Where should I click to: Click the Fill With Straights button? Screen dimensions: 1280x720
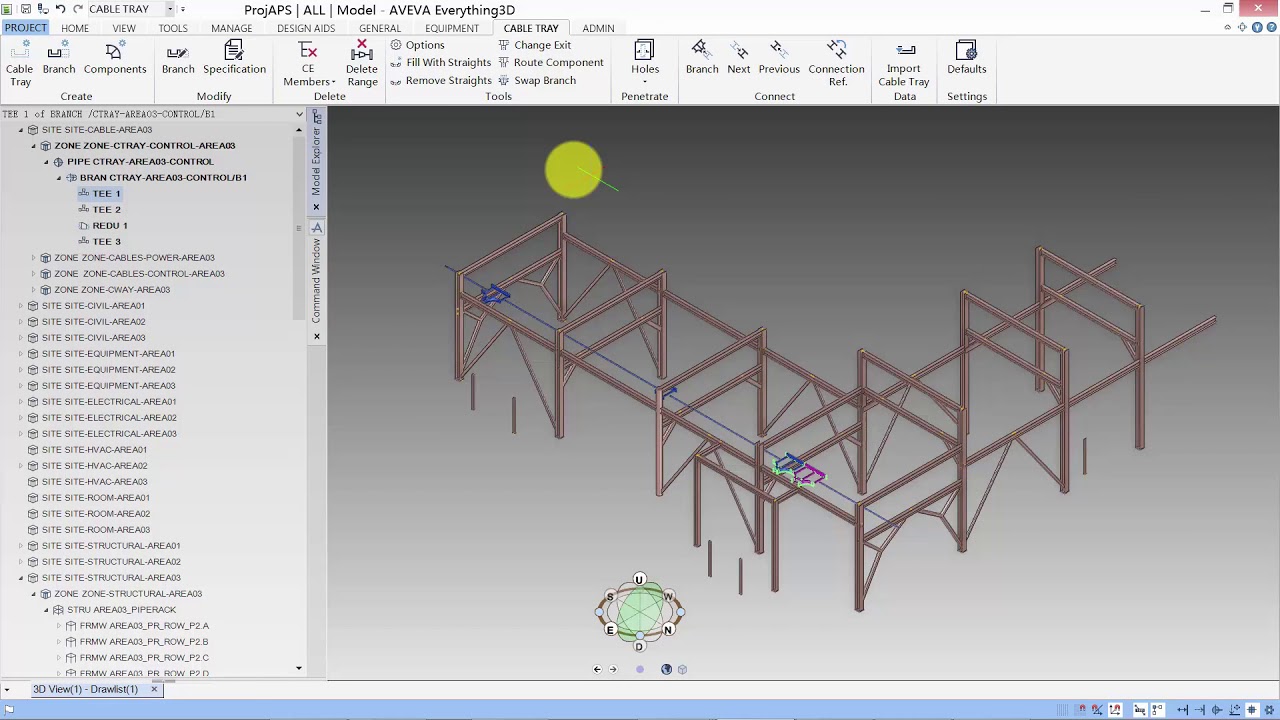click(x=440, y=63)
